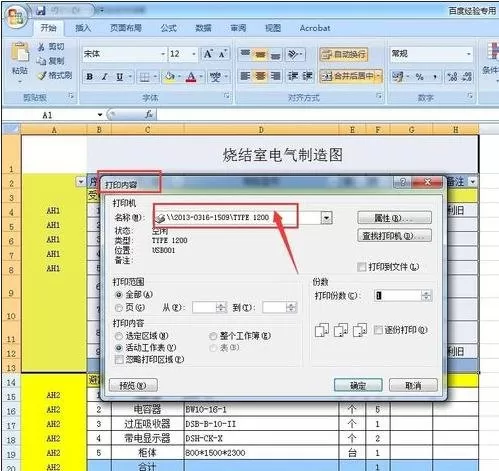This screenshot has height=471, width=499.
Task: Increase decimal places
Action: [x=452, y=77]
